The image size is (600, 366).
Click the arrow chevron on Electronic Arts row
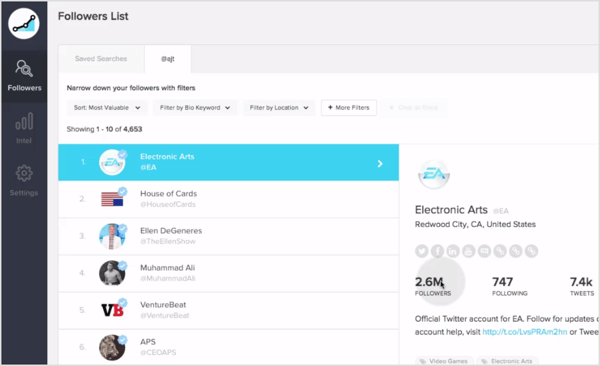coord(380,164)
